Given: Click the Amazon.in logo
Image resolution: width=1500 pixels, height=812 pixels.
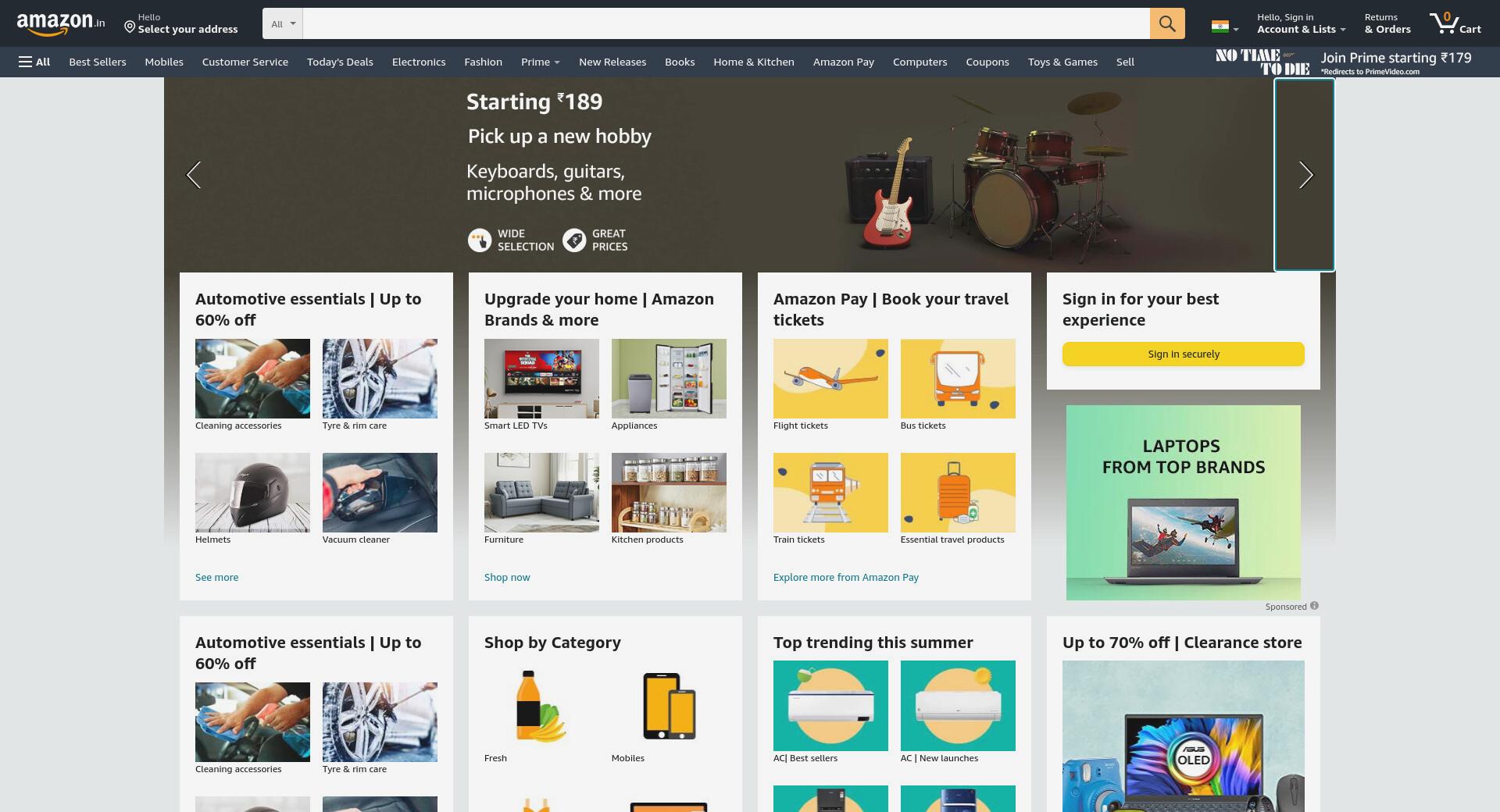Looking at the screenshot, I should point(60,23).
